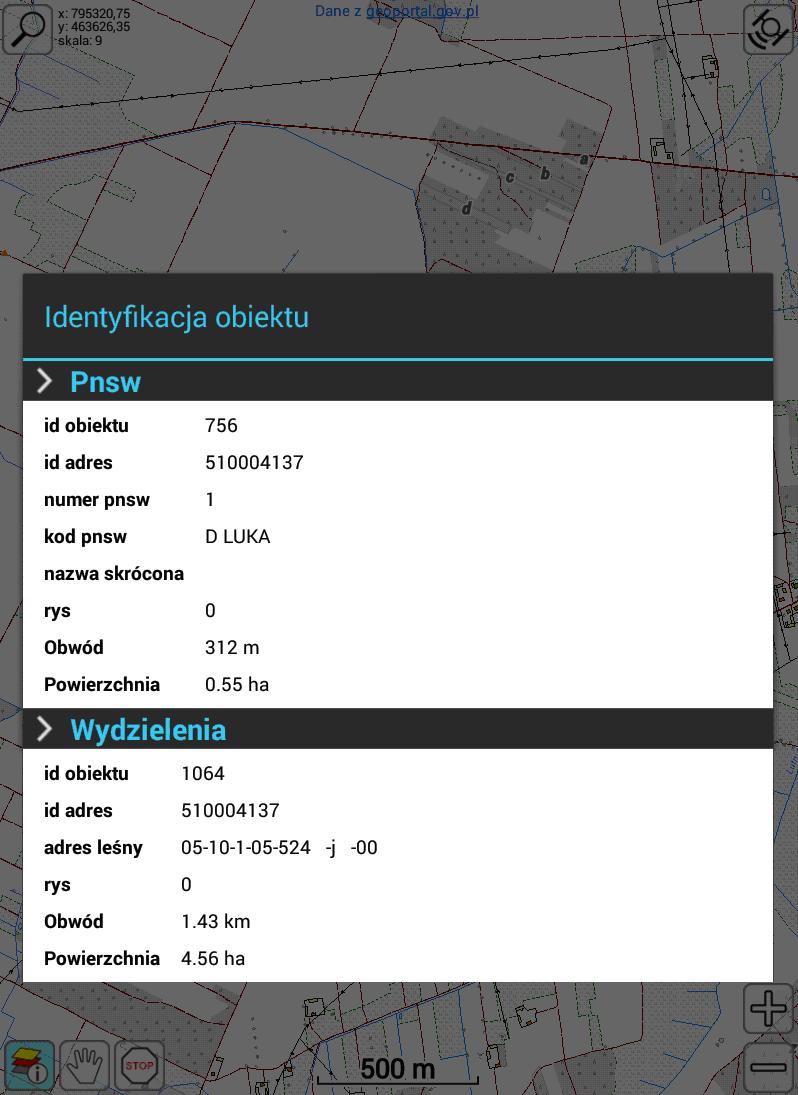This screenshot has height=1095, width=798.
Task: Select Pnsw id adres value 510004137
Action: pos(254,462)
